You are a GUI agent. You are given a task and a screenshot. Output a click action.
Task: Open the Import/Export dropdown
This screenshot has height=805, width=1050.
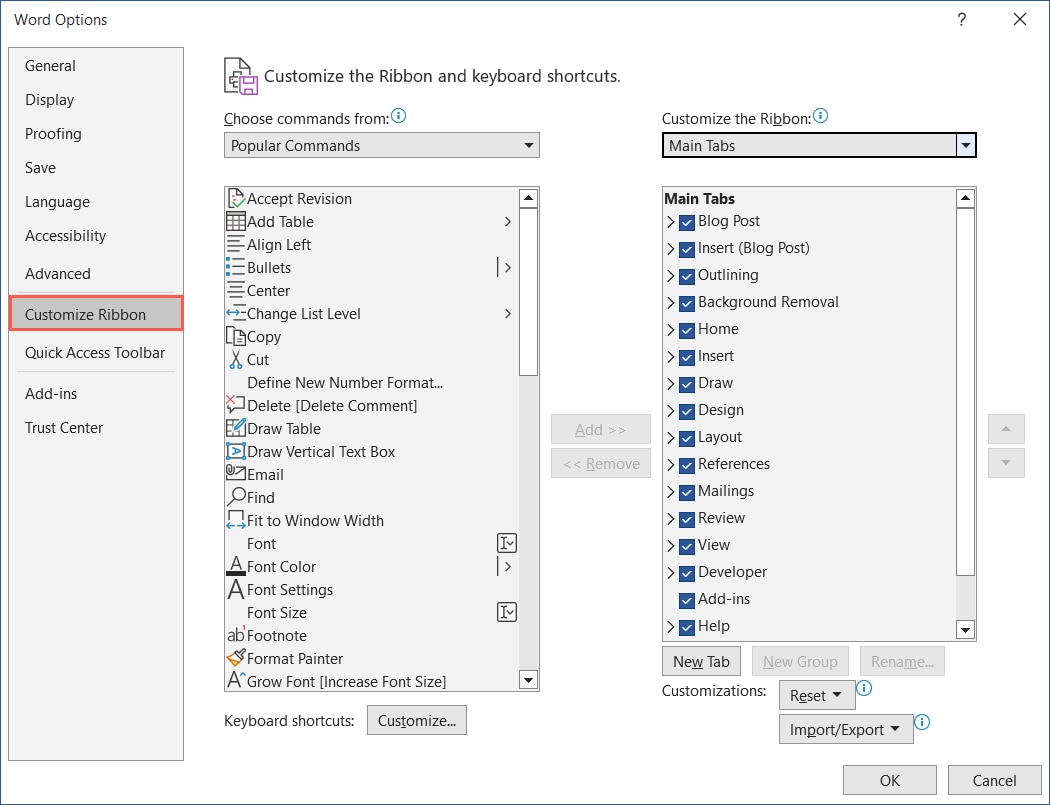(845, 728)
